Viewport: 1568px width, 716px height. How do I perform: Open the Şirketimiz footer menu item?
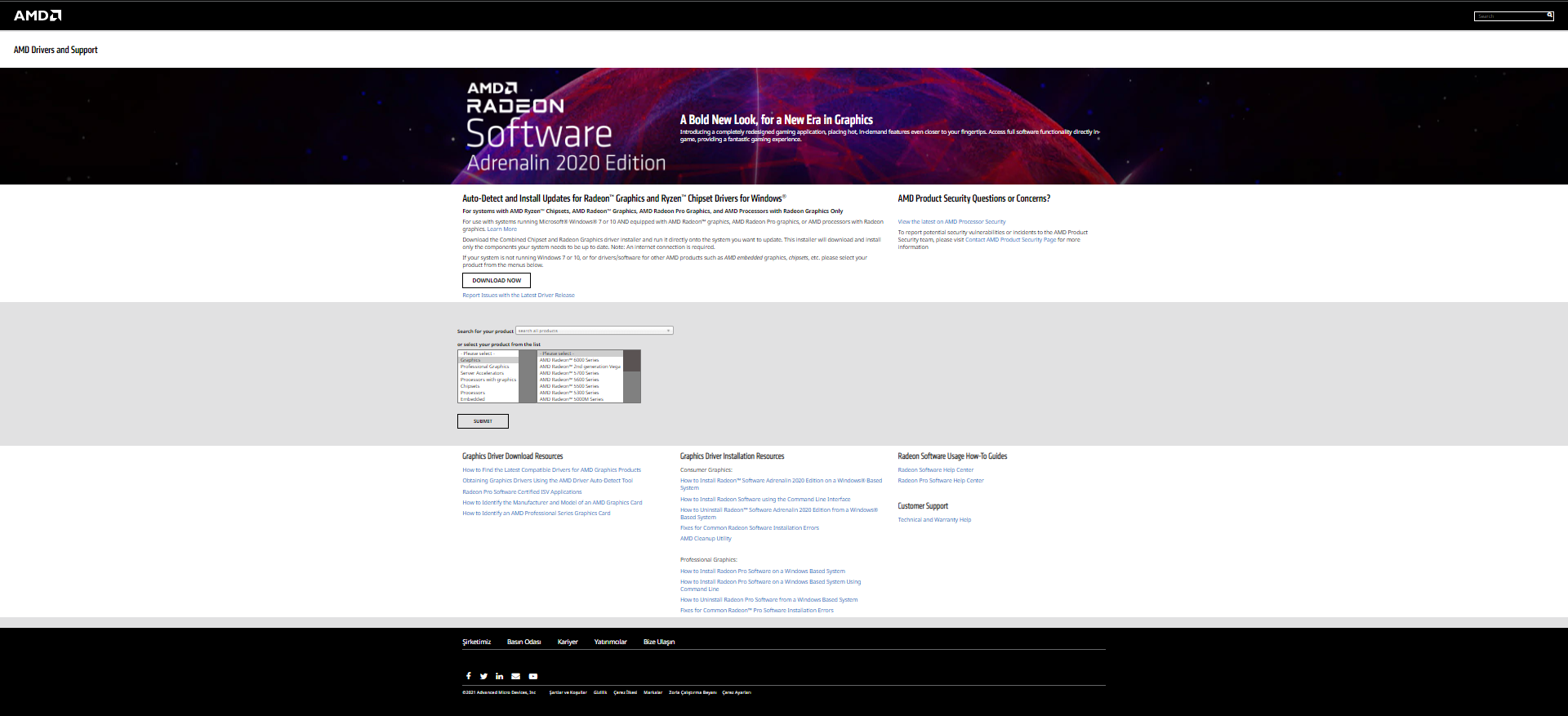pos(477,642)
